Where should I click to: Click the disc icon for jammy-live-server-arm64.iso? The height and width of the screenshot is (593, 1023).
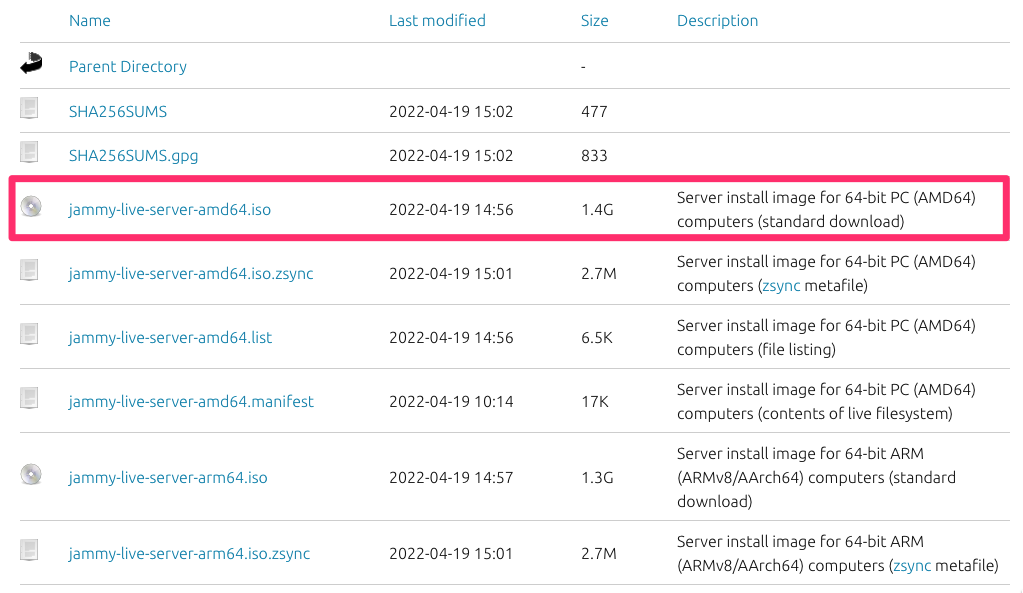coord(31,474)
